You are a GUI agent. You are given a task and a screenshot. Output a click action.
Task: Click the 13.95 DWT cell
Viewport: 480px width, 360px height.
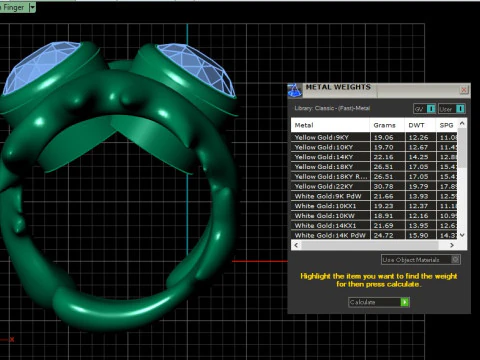[x=421, y=226]
